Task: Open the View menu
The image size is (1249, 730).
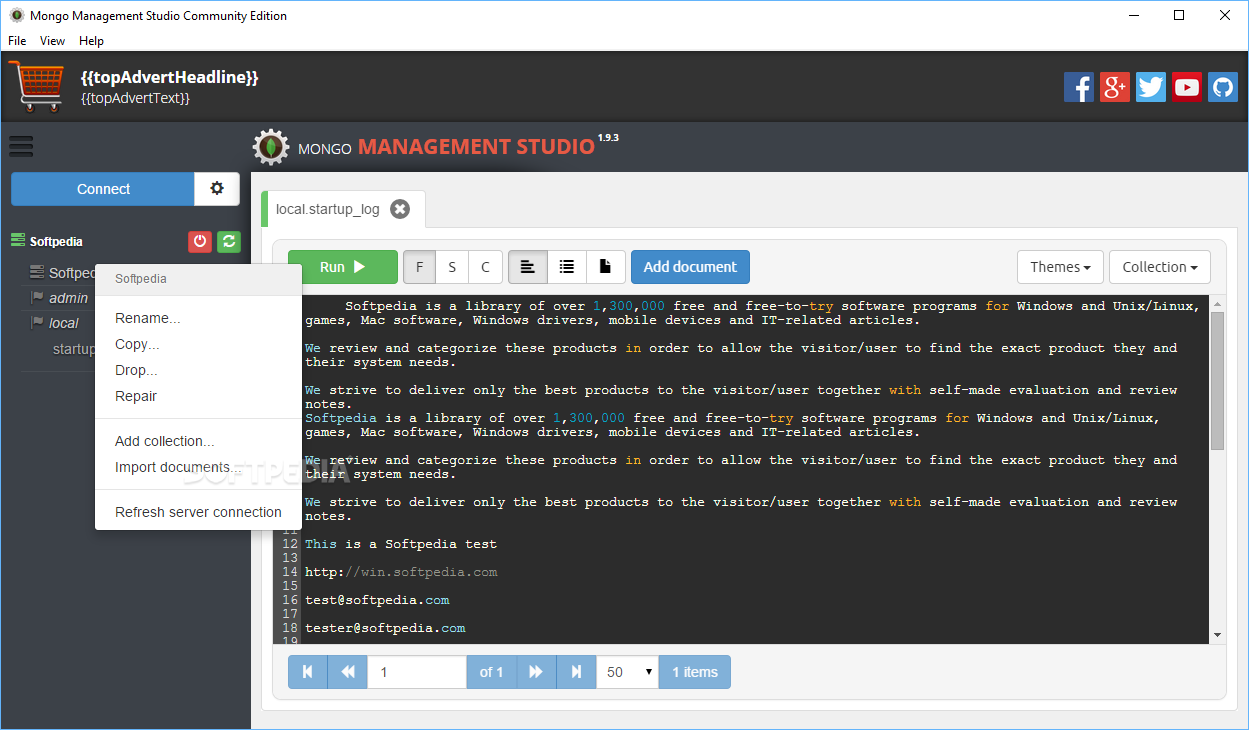Action: point(52,41)
